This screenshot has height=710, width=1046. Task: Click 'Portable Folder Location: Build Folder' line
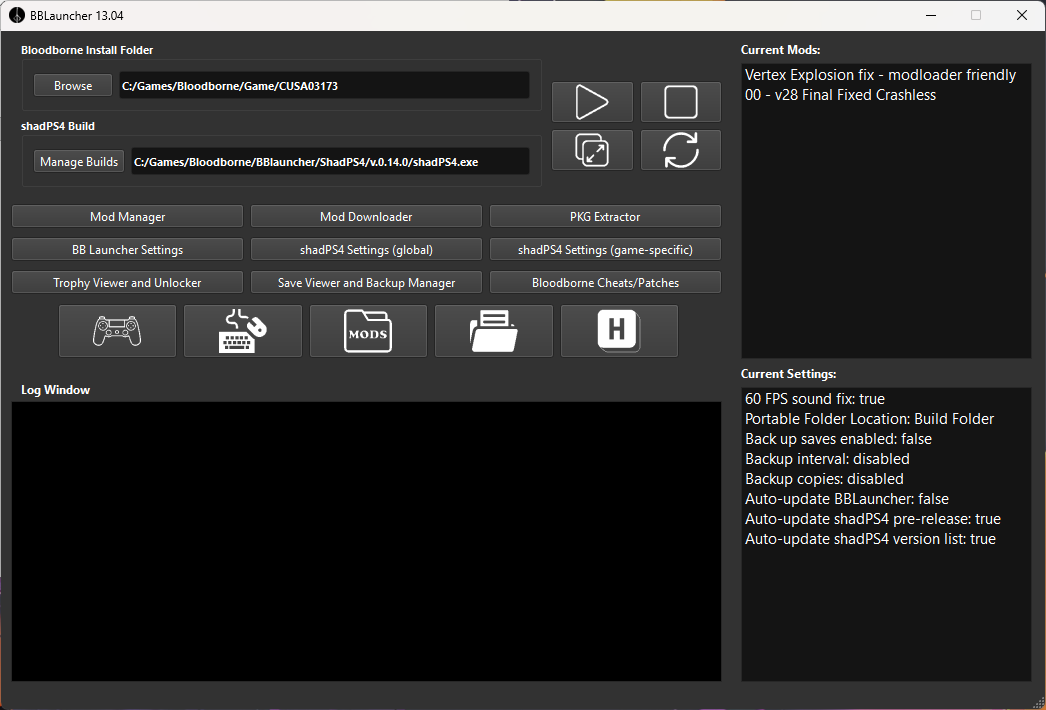pos(869,419)
